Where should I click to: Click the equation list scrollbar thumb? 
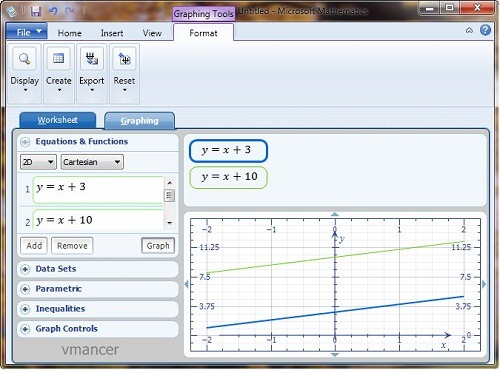tap(169, 195)
